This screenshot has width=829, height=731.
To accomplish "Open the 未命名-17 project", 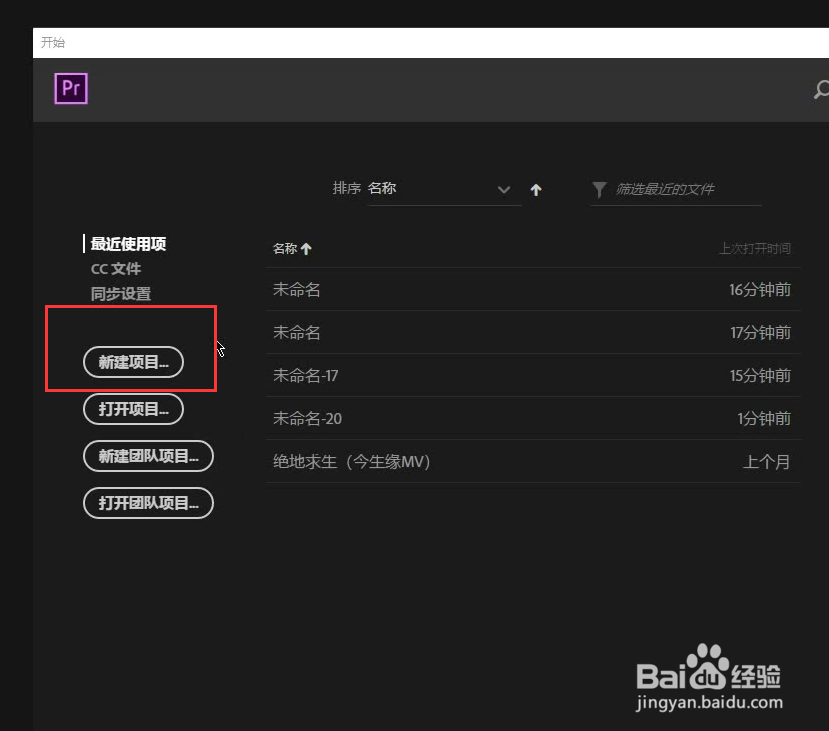I will [x=533, y=375].
